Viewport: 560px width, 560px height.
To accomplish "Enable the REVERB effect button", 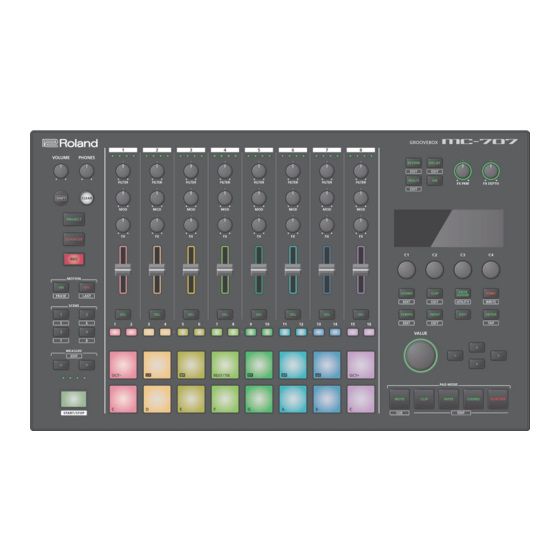I will [414, 163].
